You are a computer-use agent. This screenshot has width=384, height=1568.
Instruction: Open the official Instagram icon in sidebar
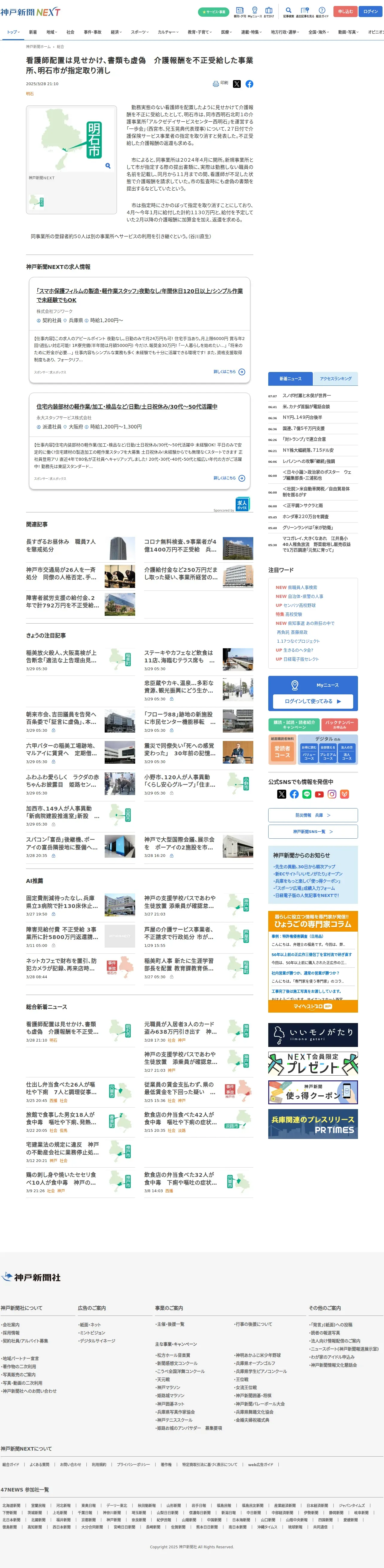[x=332, y=794]
